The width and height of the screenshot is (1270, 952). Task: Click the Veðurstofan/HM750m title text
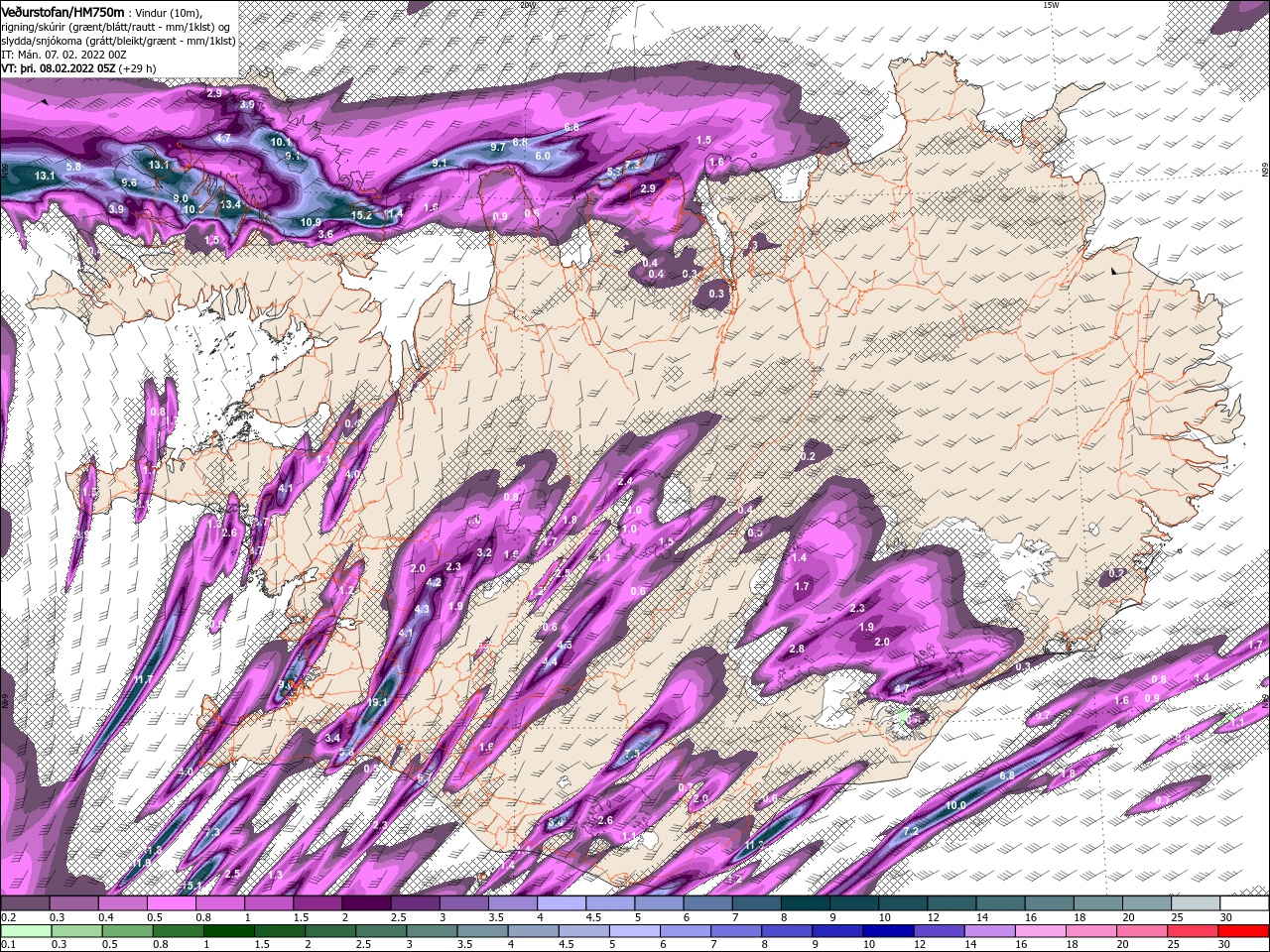coord(62,11)
